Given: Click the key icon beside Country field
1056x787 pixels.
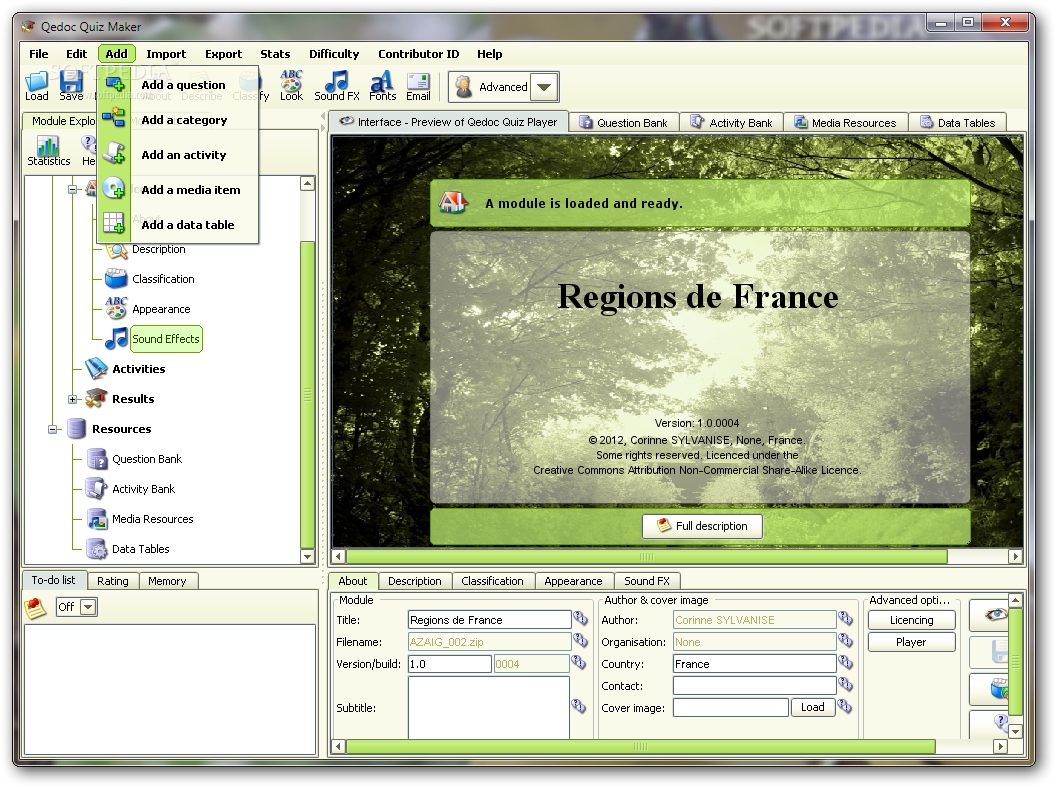Looking at the screenshot, I should (x=846, y=662).
